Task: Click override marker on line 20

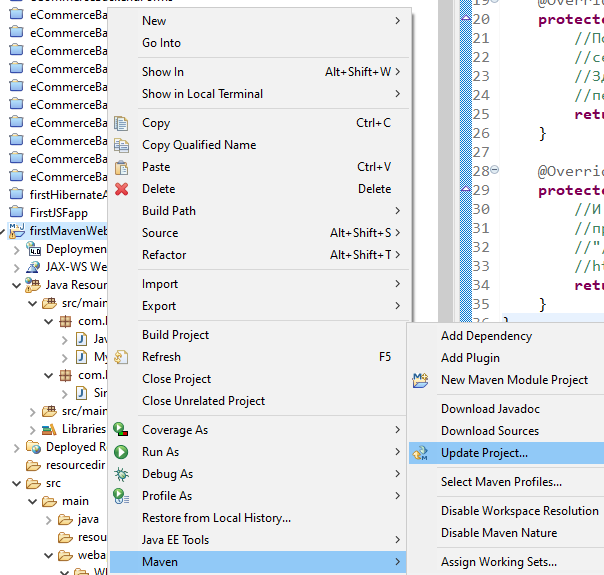Action: [466, 17]
